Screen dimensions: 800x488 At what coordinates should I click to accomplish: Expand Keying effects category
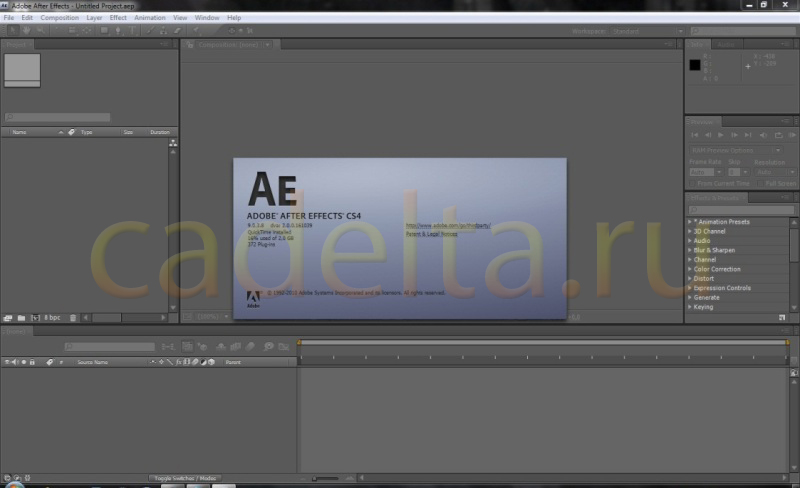pyautogui.click(x=690, y=307)
